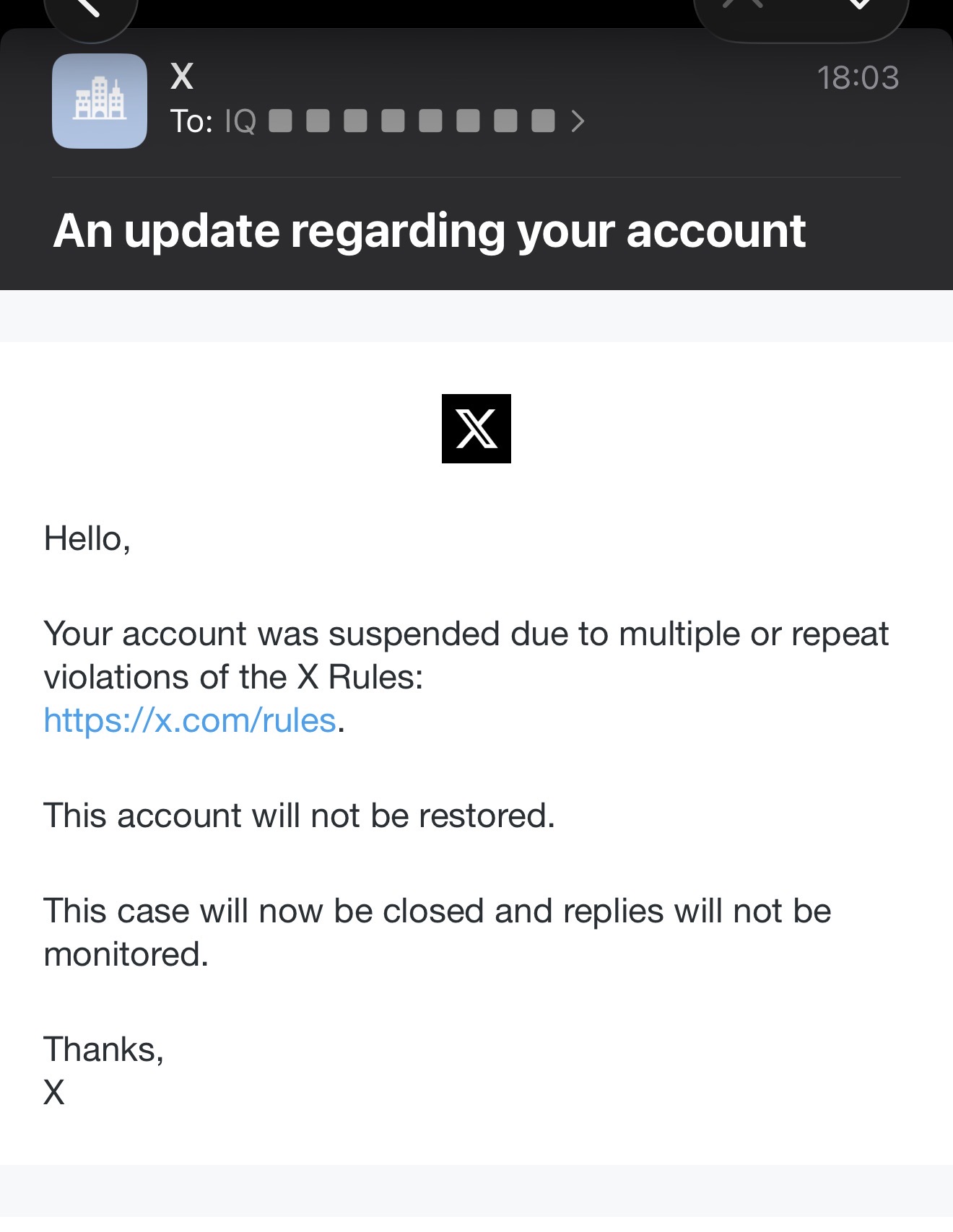Tap the 'This case will now be closed' paragraph
Screen dimensions: 953x1232
pyautogui.click(x=438, y=932)
